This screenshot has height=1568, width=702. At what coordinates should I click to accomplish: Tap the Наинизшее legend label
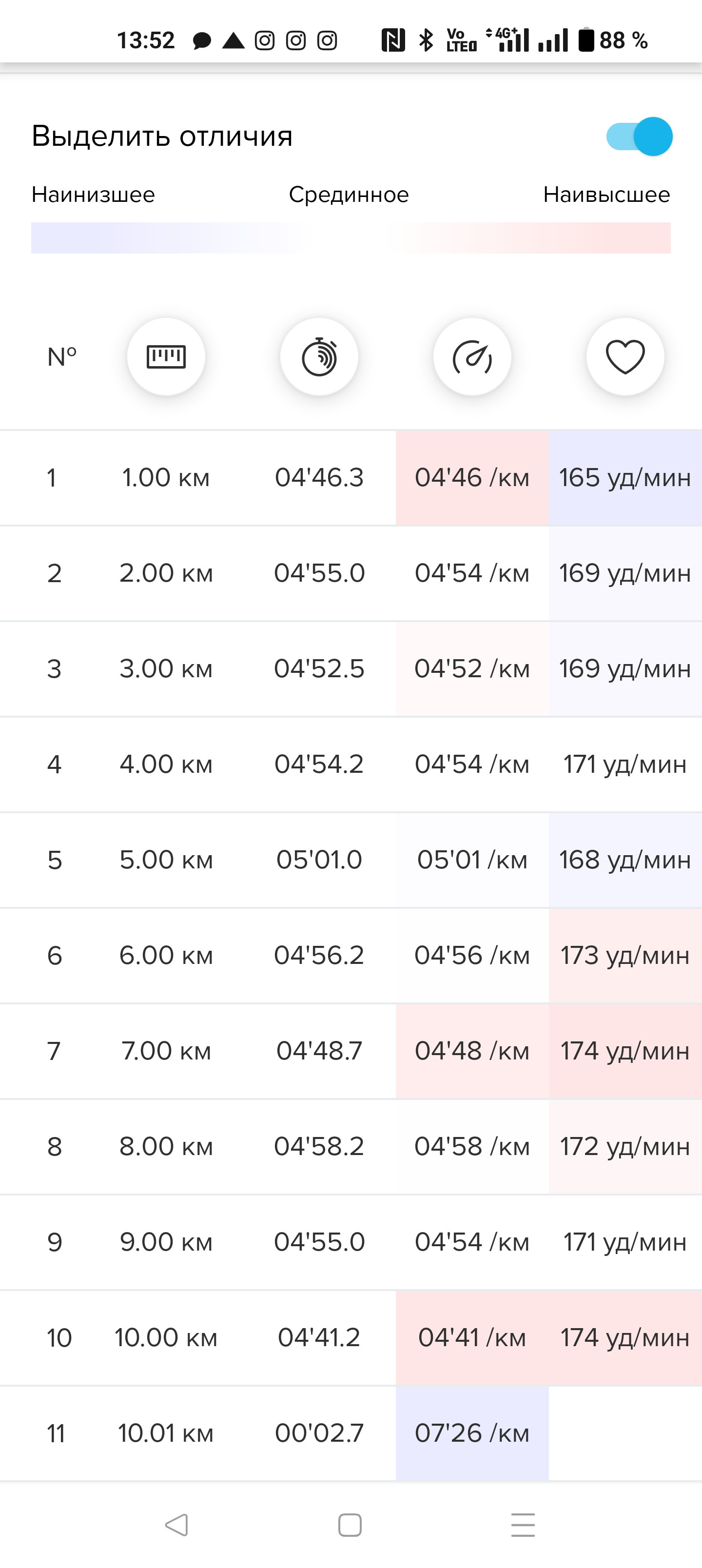[93, 195]
